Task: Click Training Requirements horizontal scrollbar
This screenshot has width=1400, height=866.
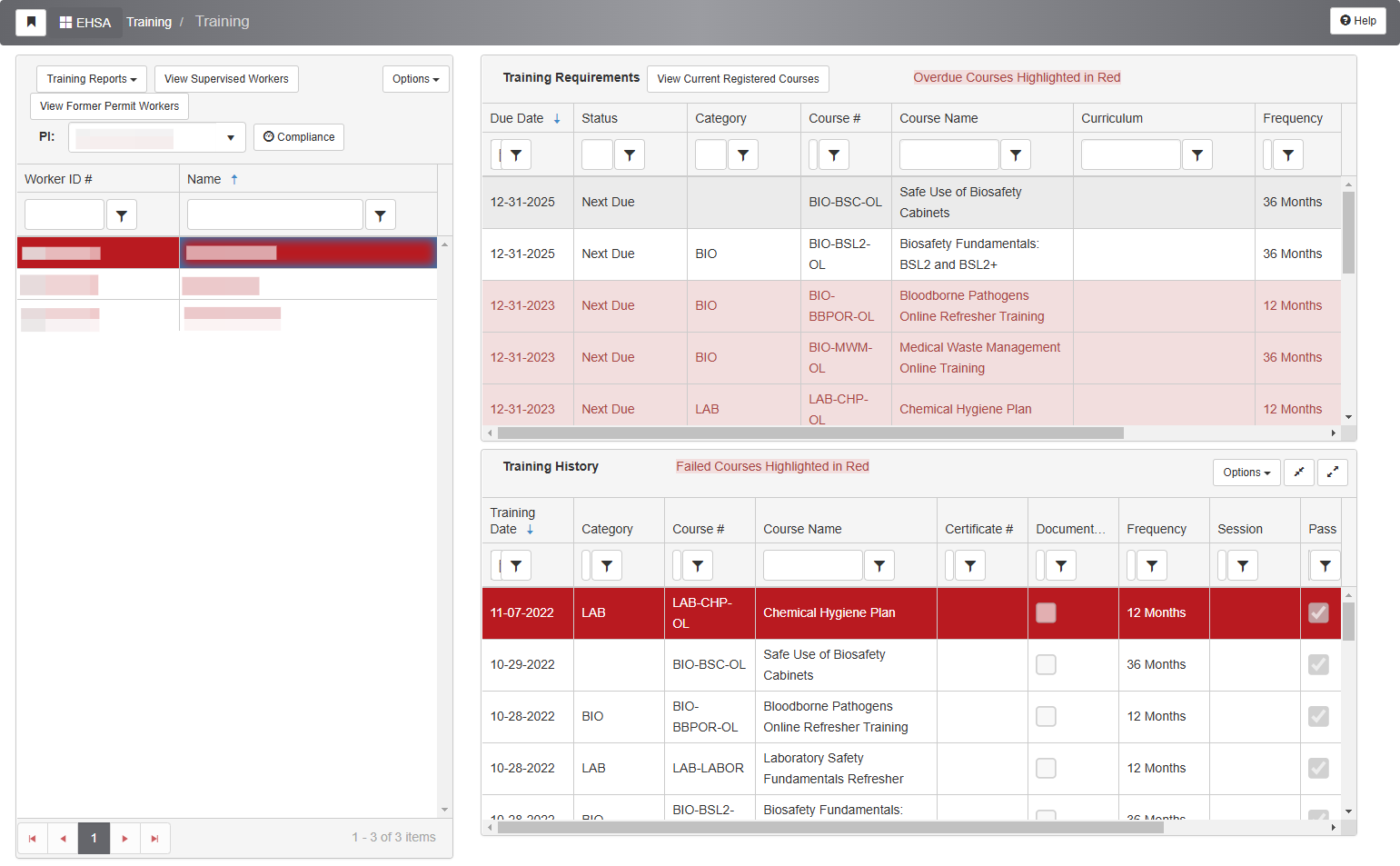Action: [x=810, y=433]
